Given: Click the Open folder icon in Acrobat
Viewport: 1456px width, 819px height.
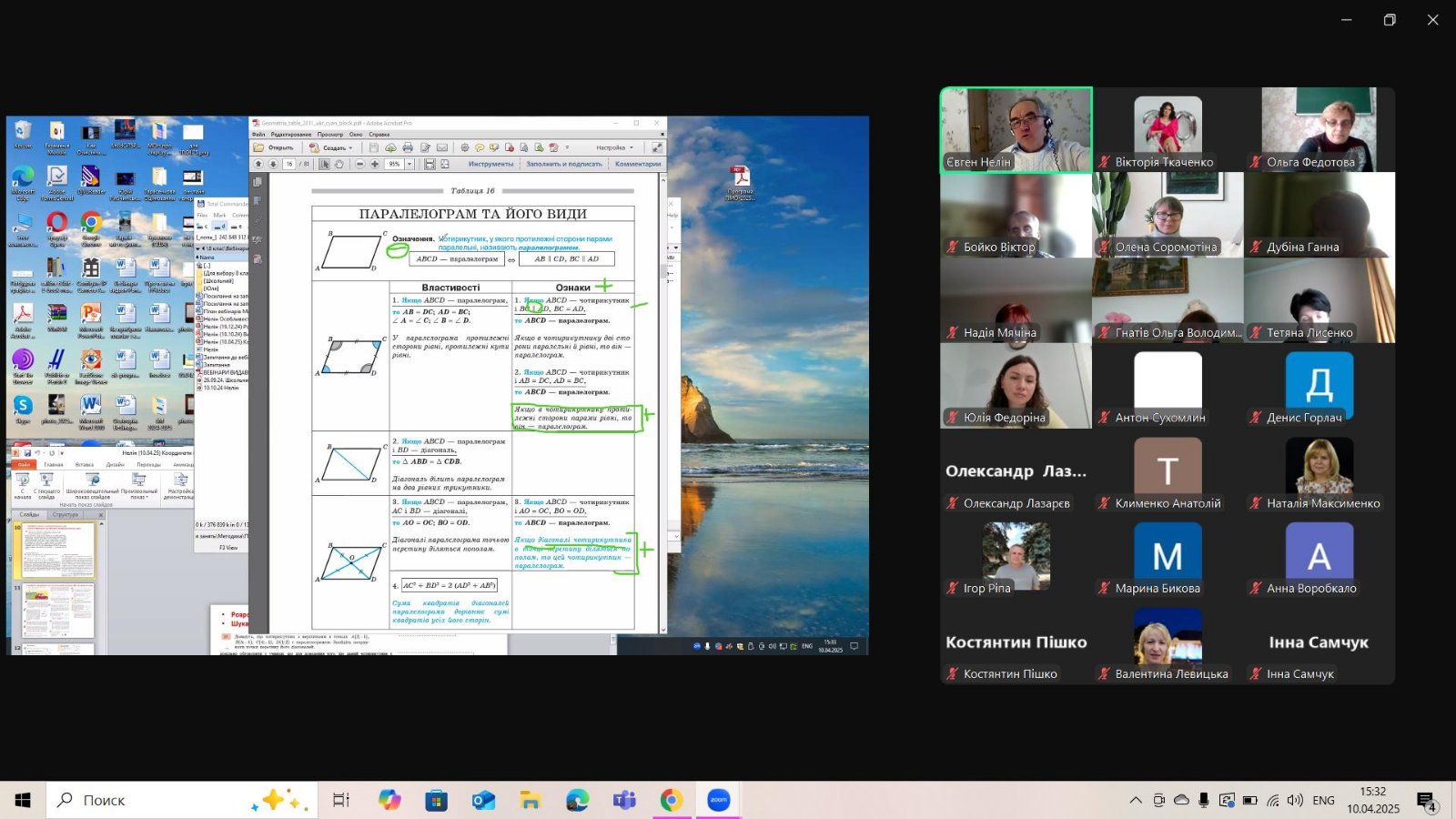Looking at the screenshot, I should [258, 147].
